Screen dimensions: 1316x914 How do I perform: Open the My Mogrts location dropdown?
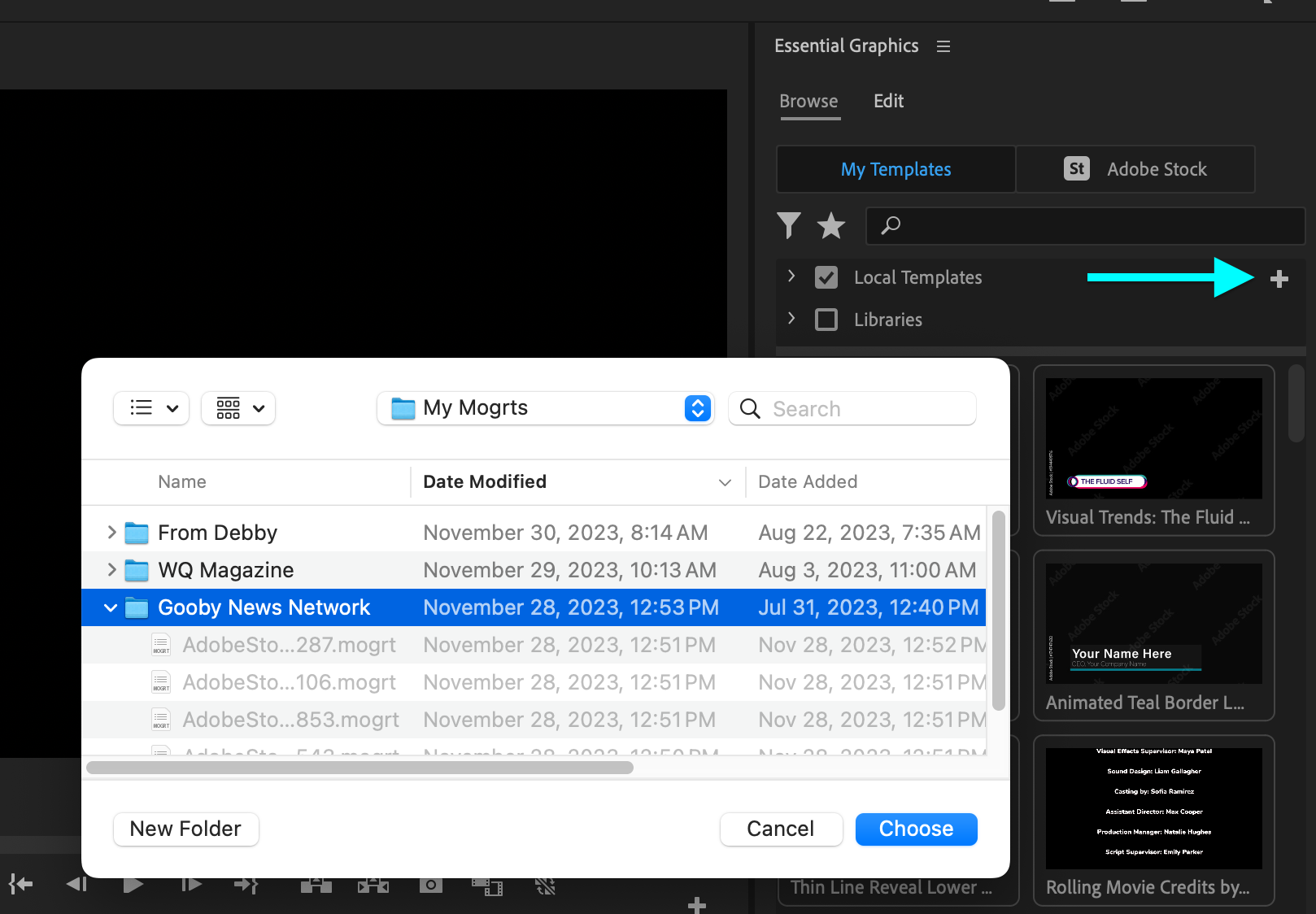696,408
